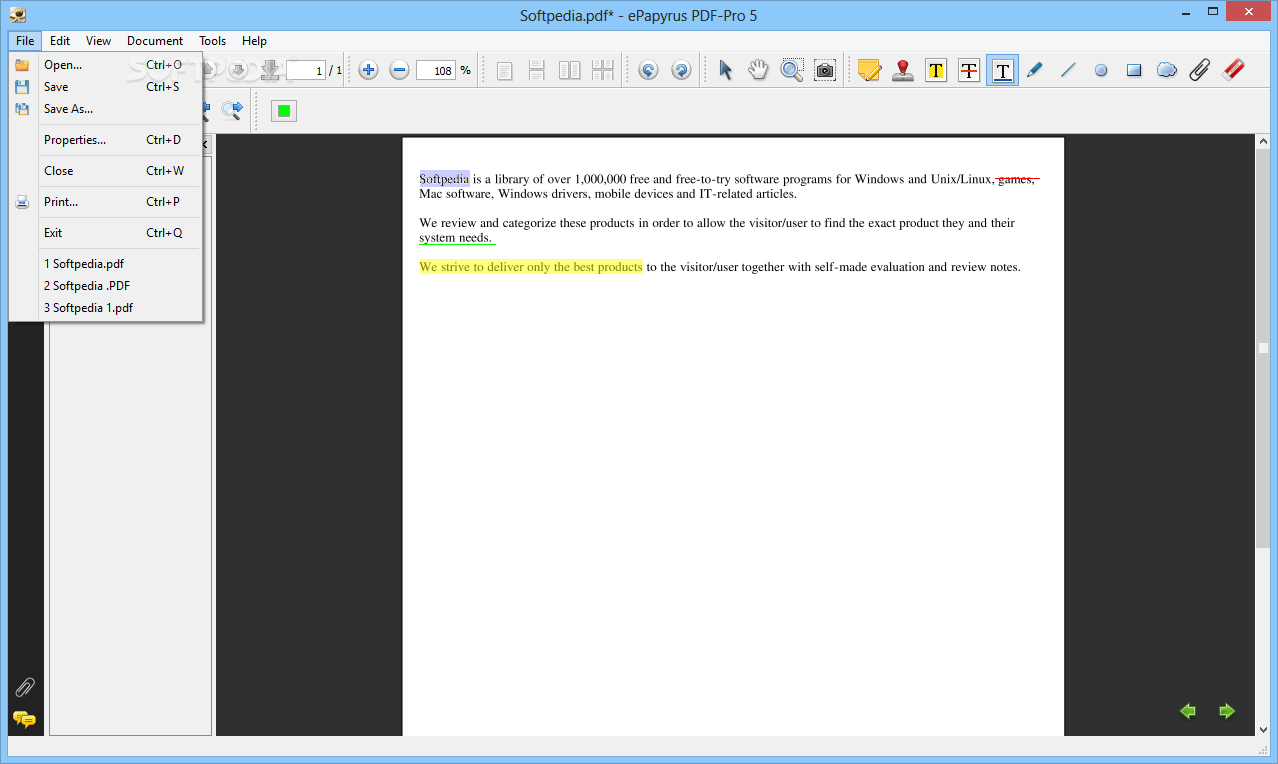Choose Save As... in File menu
This screenshot has width=1278, height=764.
[x=106, y=109]
